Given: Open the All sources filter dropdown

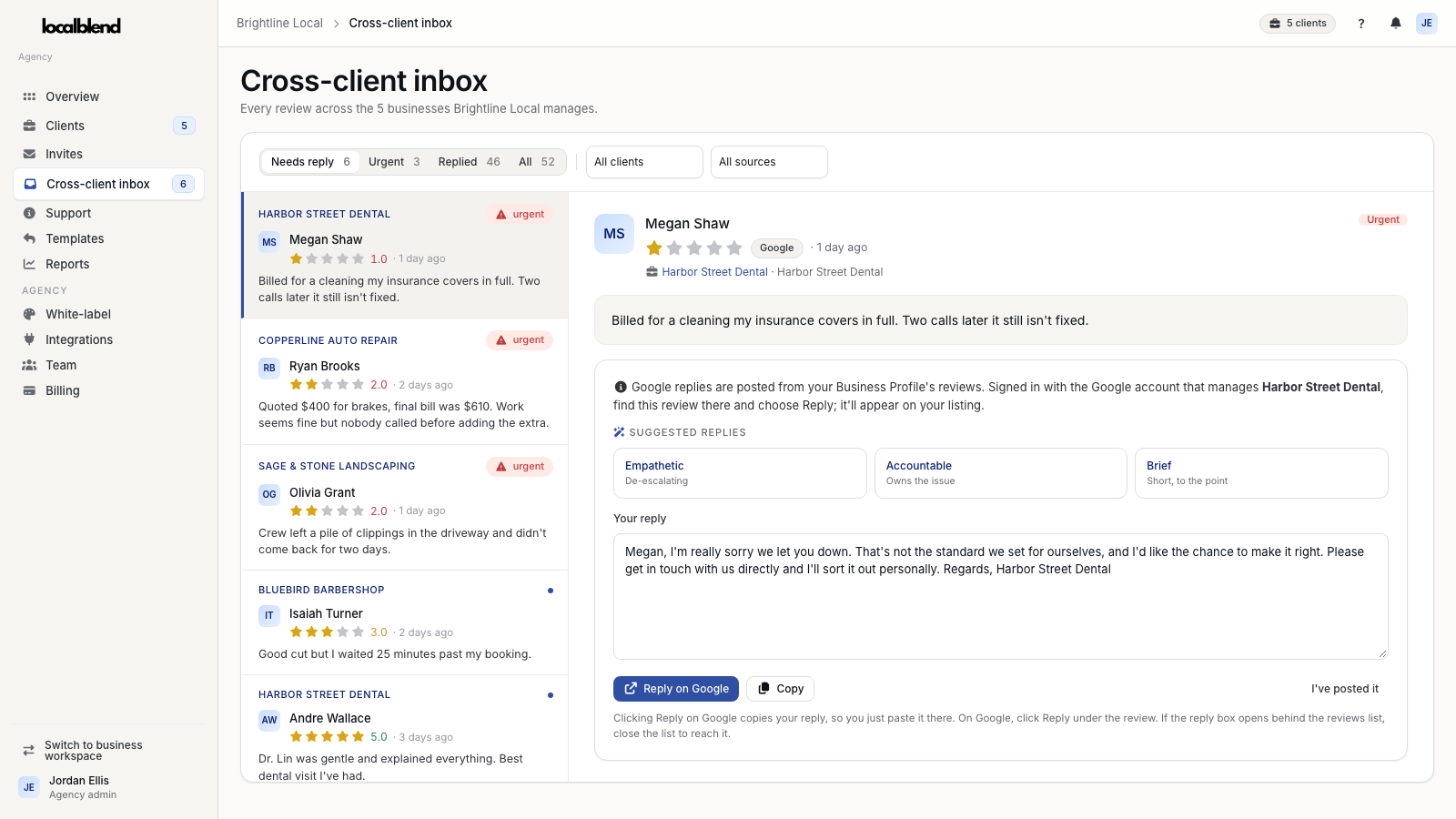Looking at the screenshot, I should click(x=769, y=162).
